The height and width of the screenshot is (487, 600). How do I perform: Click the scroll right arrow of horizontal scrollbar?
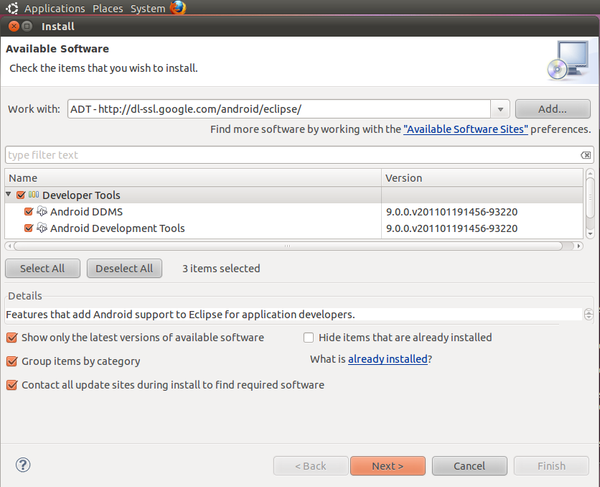coord(579,246)
